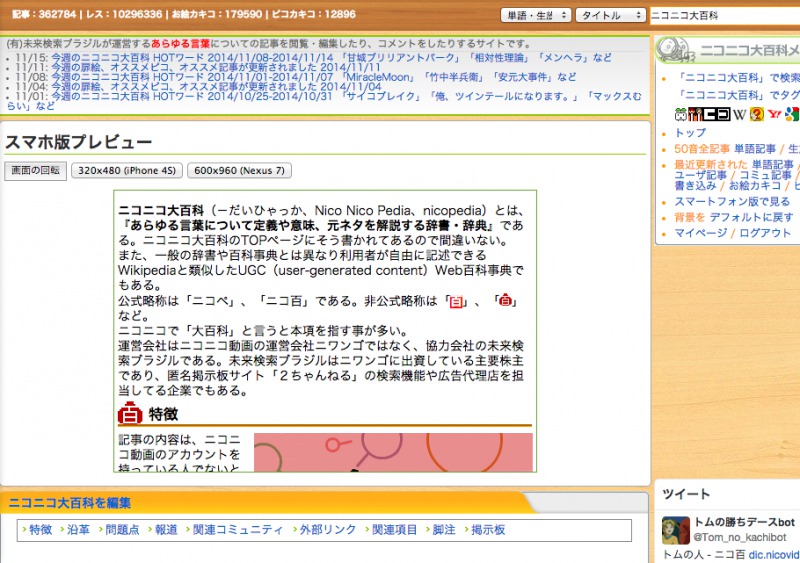Open the マイページ link

click(701, 233)
